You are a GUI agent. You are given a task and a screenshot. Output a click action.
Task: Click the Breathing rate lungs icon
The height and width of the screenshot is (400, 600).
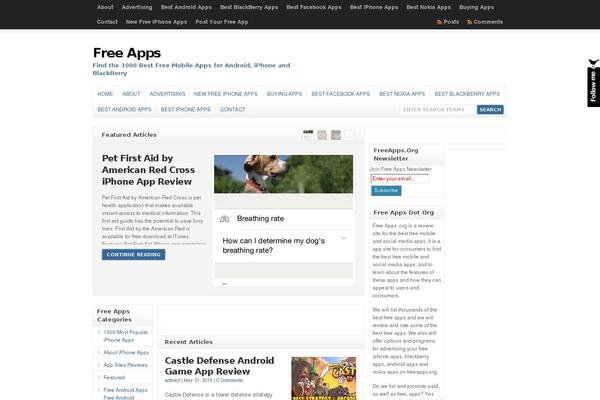click(225, 219)
